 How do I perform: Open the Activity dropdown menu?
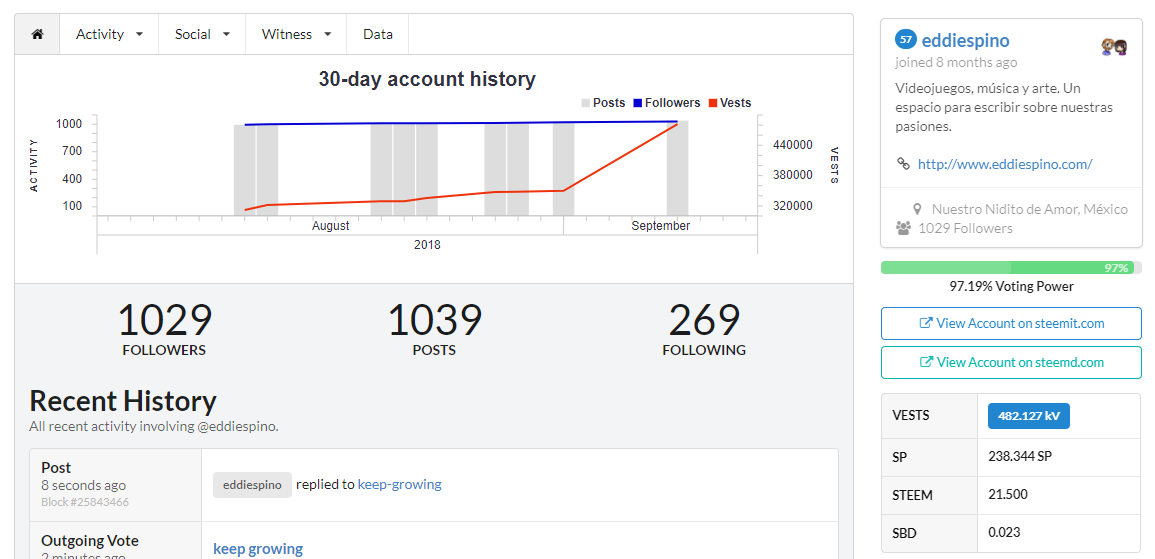(109, 34)
